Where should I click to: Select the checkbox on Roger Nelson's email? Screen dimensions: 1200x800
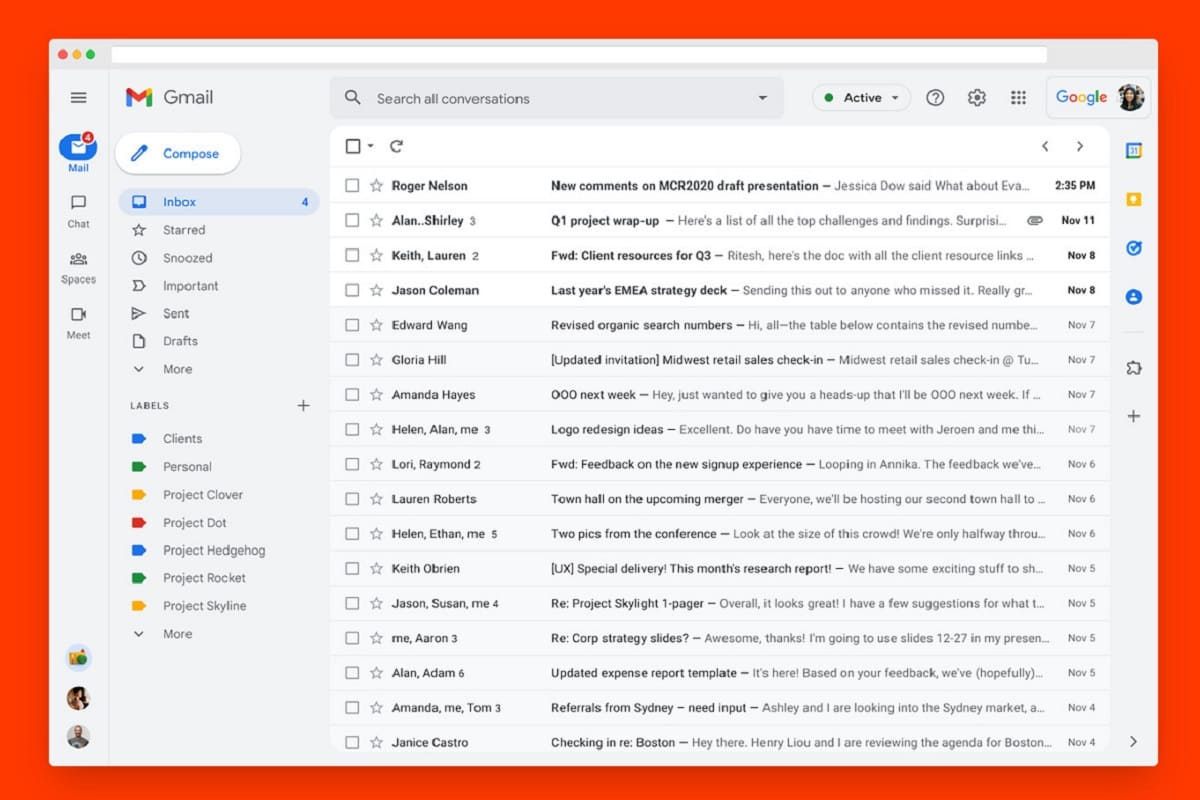[x=352, y=185]
